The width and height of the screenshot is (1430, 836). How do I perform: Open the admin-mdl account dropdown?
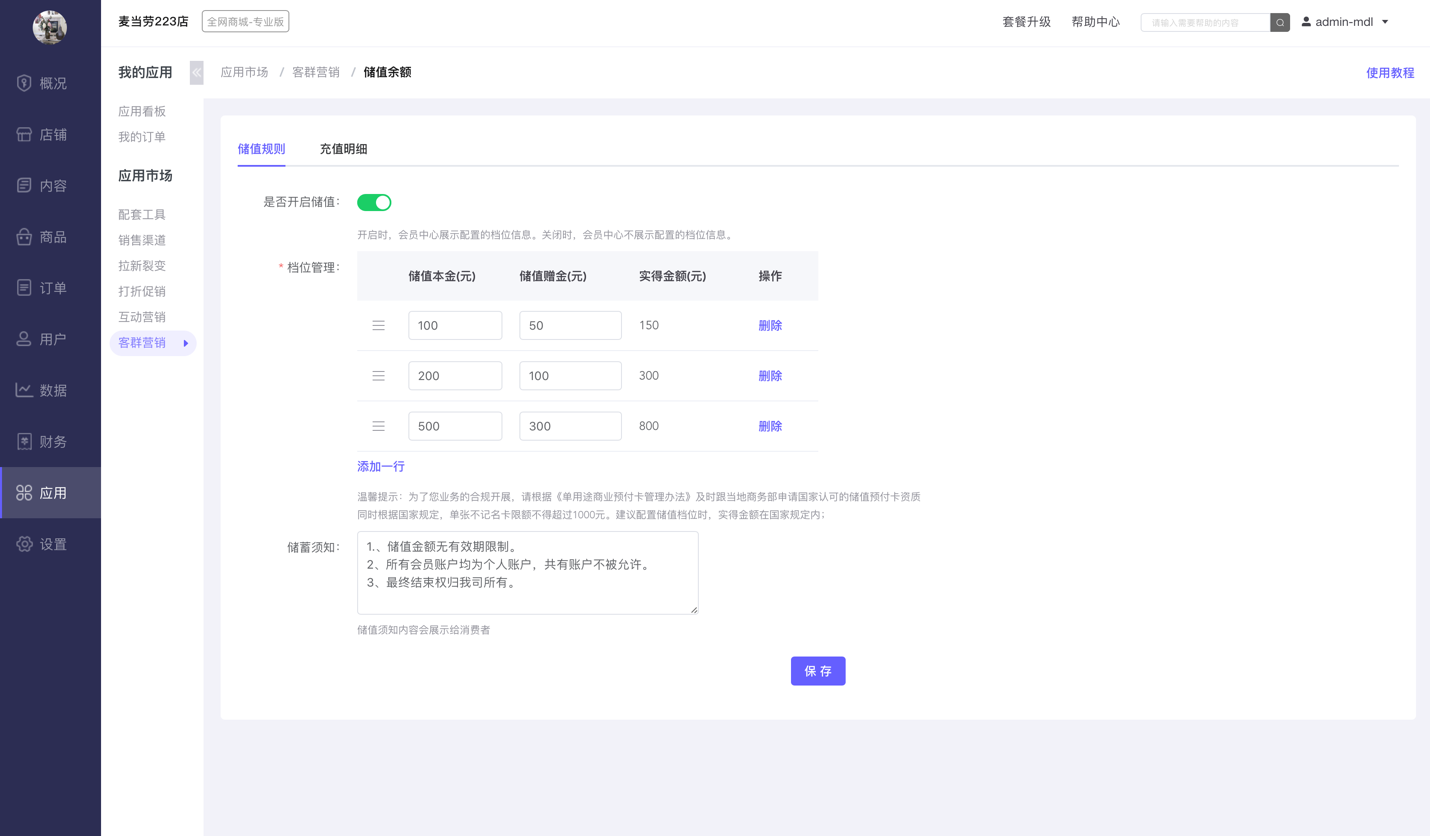click(1345, 22)
